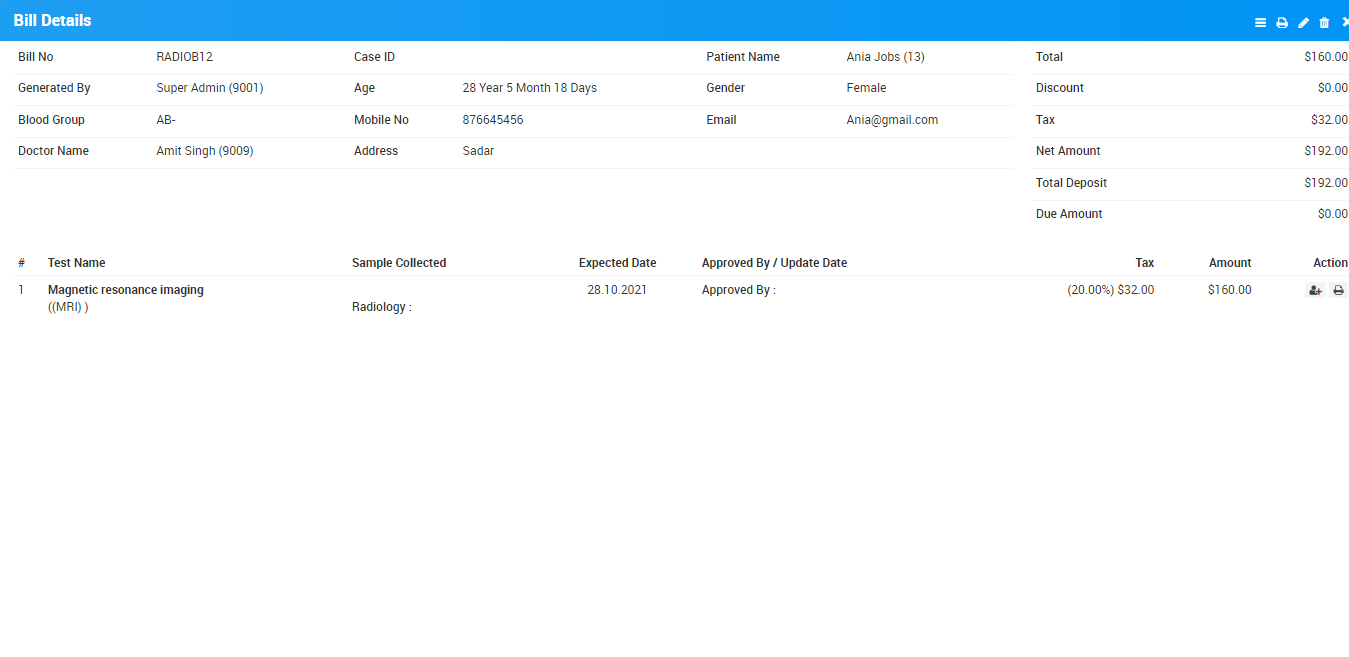The width and height of the screenshot is (1349, 657).
Task: Close the Bill Details window
Action: (x=1344, y=22)
